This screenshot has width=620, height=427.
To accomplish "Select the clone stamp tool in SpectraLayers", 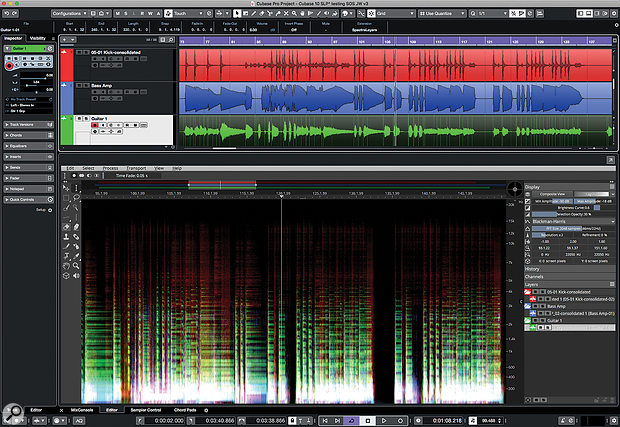I will point(66,237).
